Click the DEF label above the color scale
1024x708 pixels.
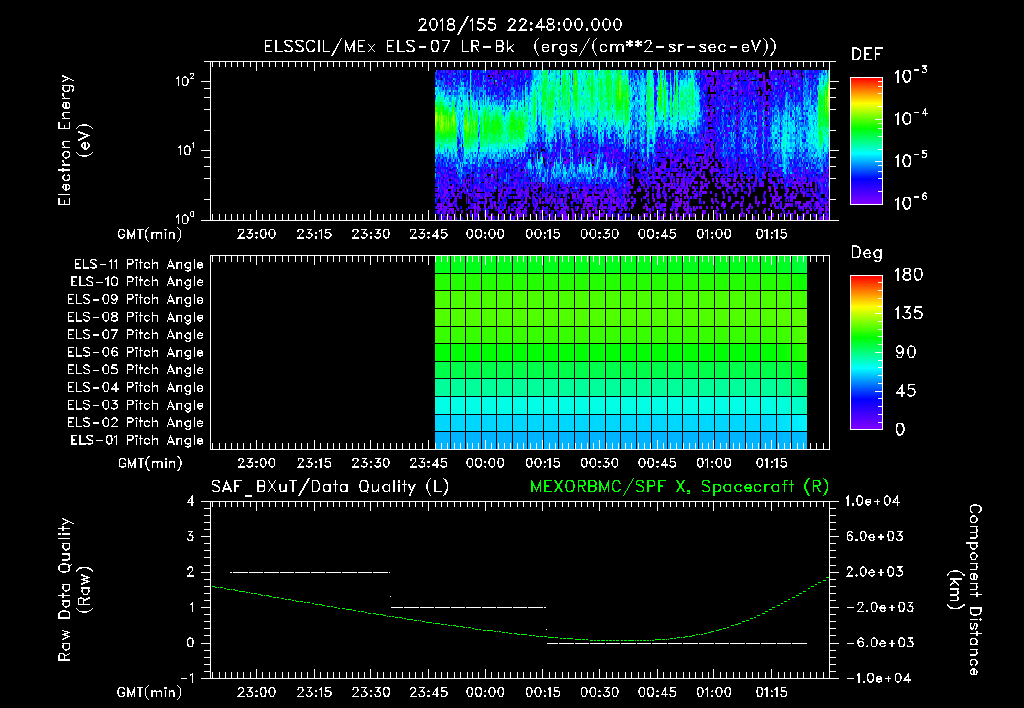point(867,55)
